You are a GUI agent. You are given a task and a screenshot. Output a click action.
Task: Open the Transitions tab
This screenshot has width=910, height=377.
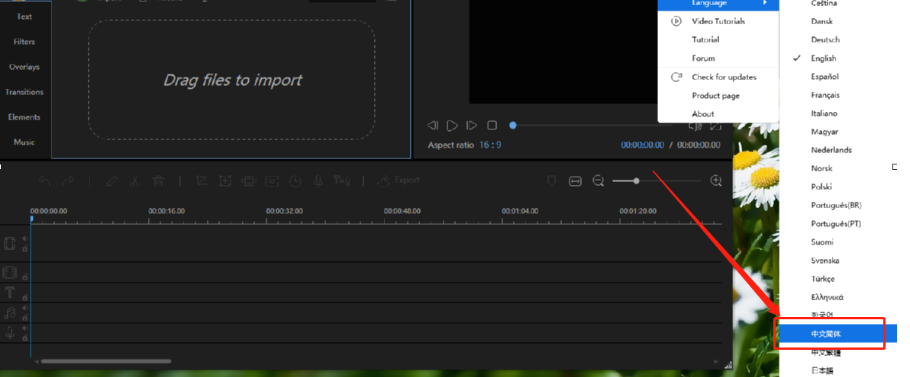(x=24, y=92)
